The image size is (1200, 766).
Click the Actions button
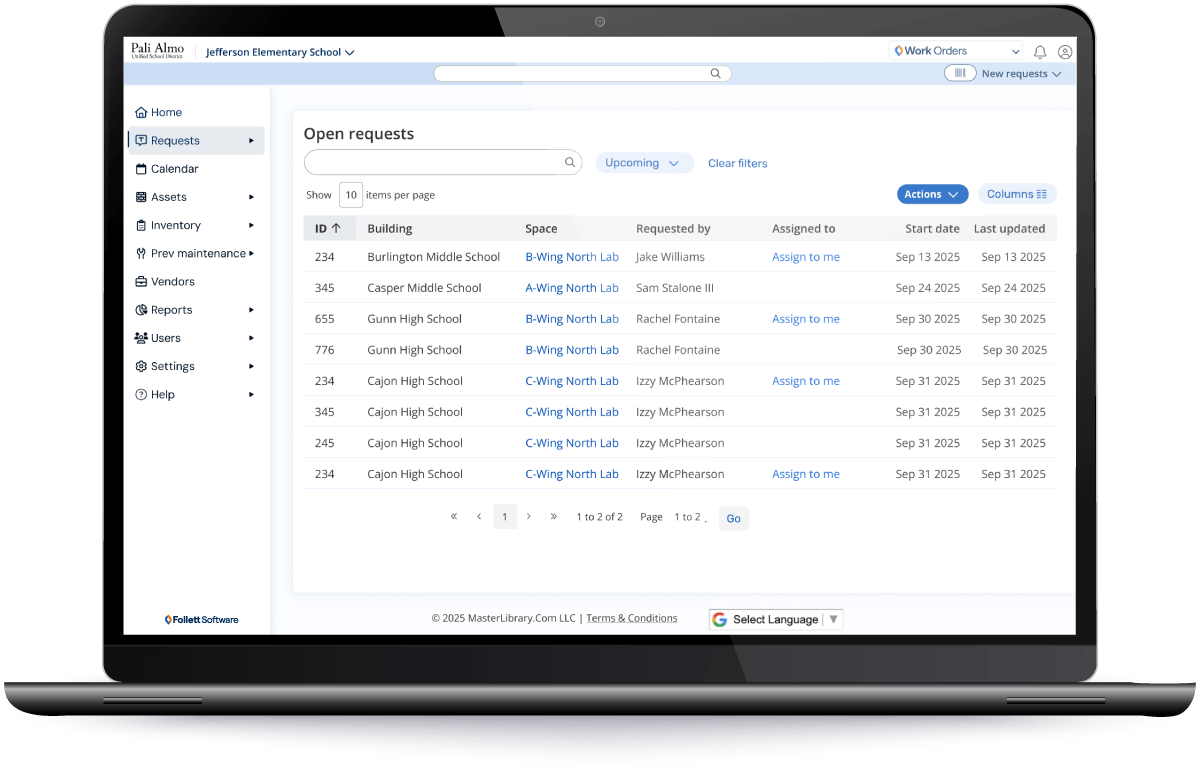(x=931, y=194)
